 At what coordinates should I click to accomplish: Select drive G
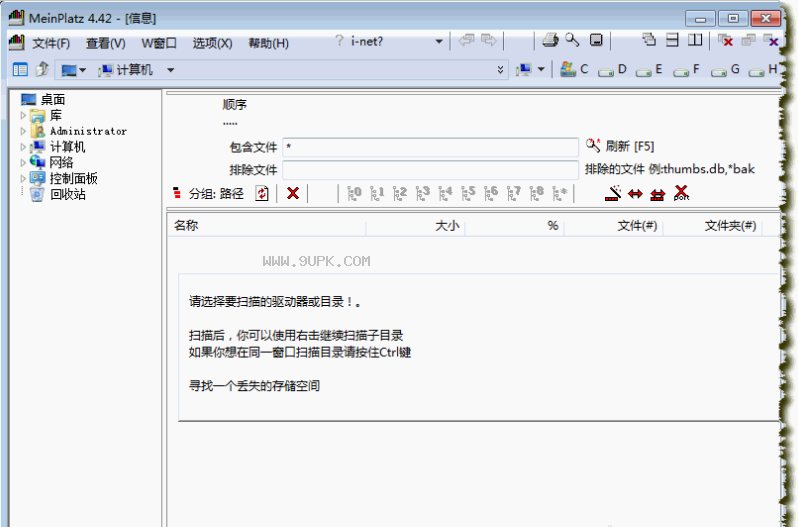point(725,70)
